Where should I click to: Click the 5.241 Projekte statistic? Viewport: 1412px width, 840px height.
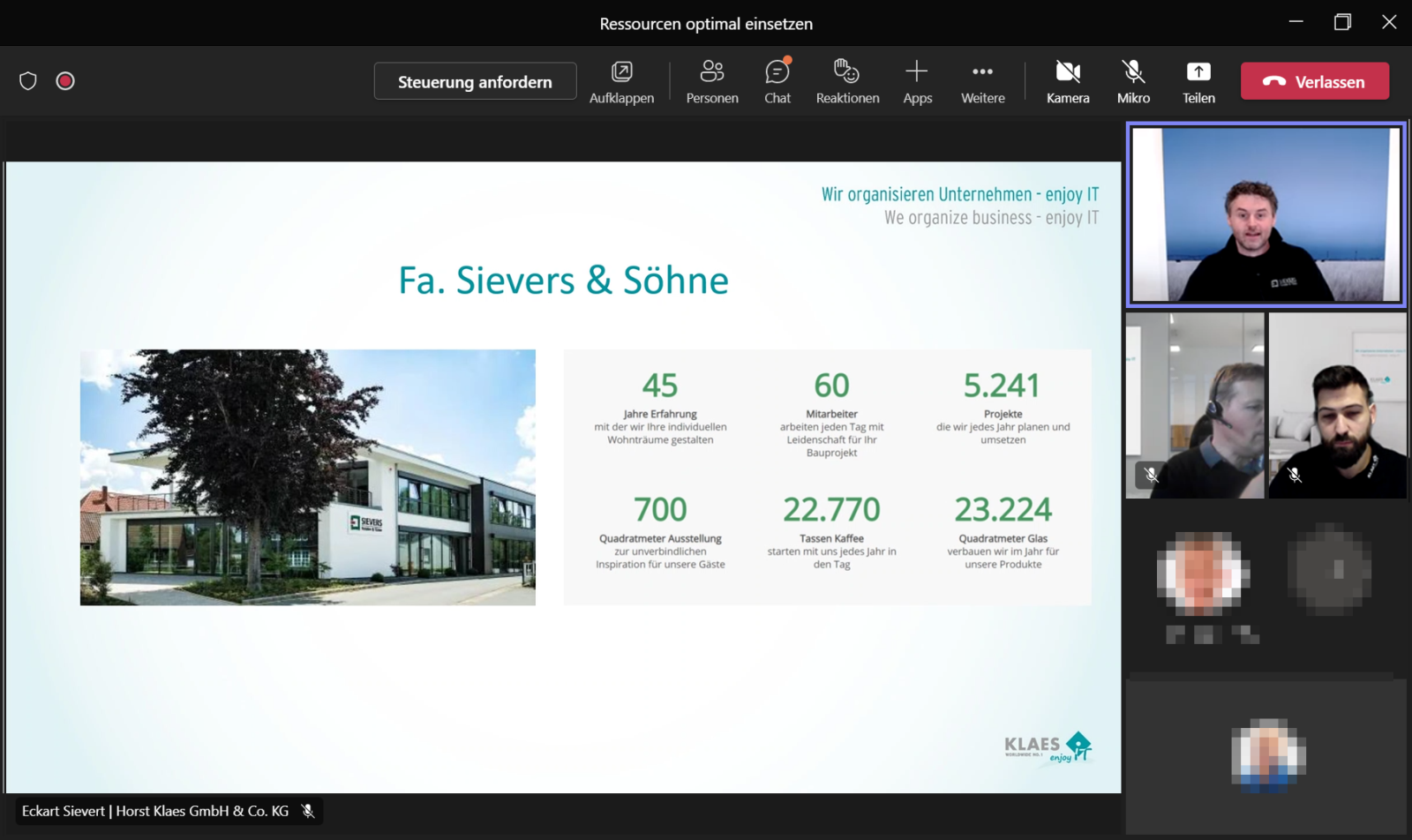point(1003,409)
